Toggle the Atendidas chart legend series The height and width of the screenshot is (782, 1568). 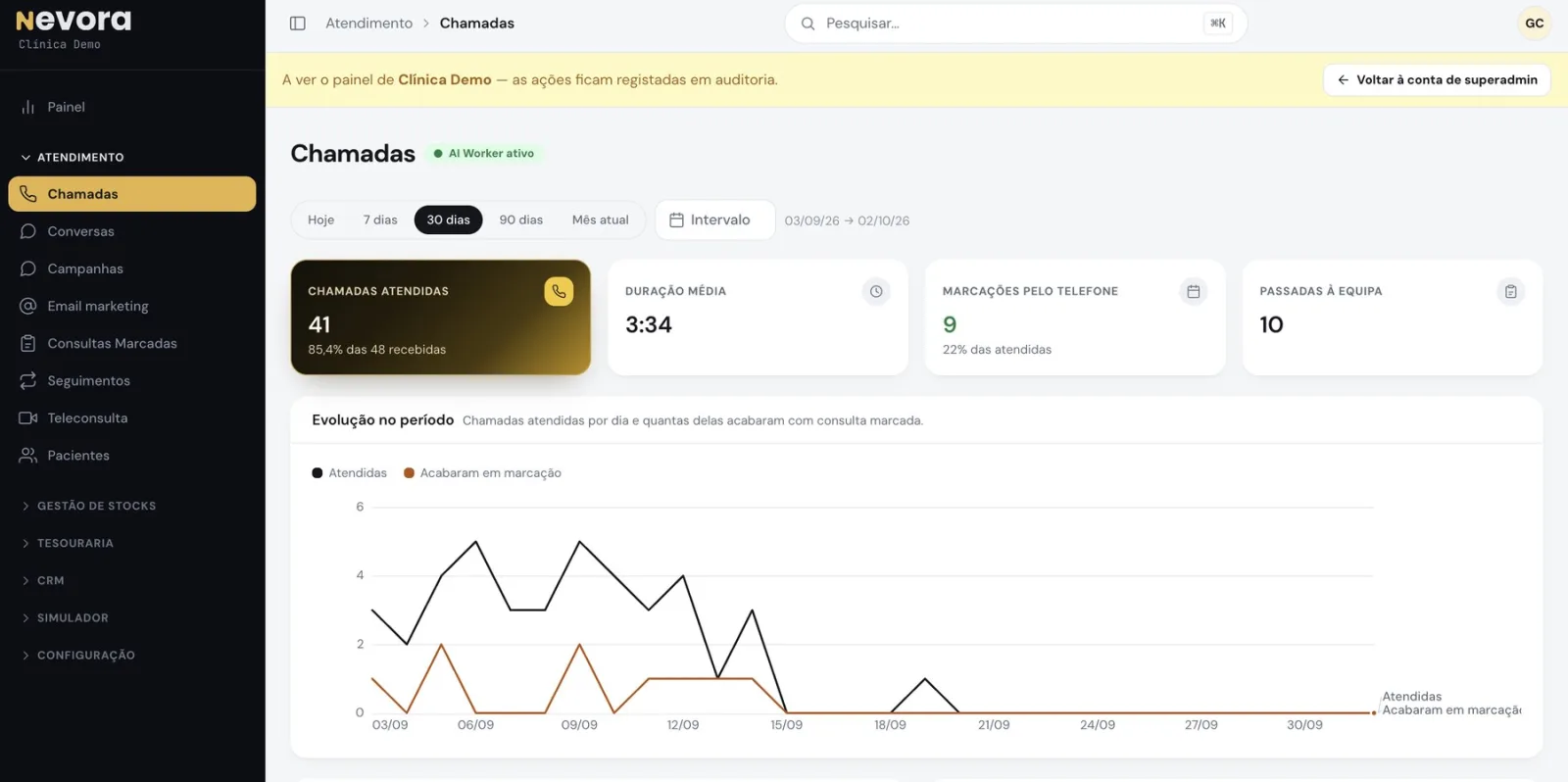click(350, 473)
